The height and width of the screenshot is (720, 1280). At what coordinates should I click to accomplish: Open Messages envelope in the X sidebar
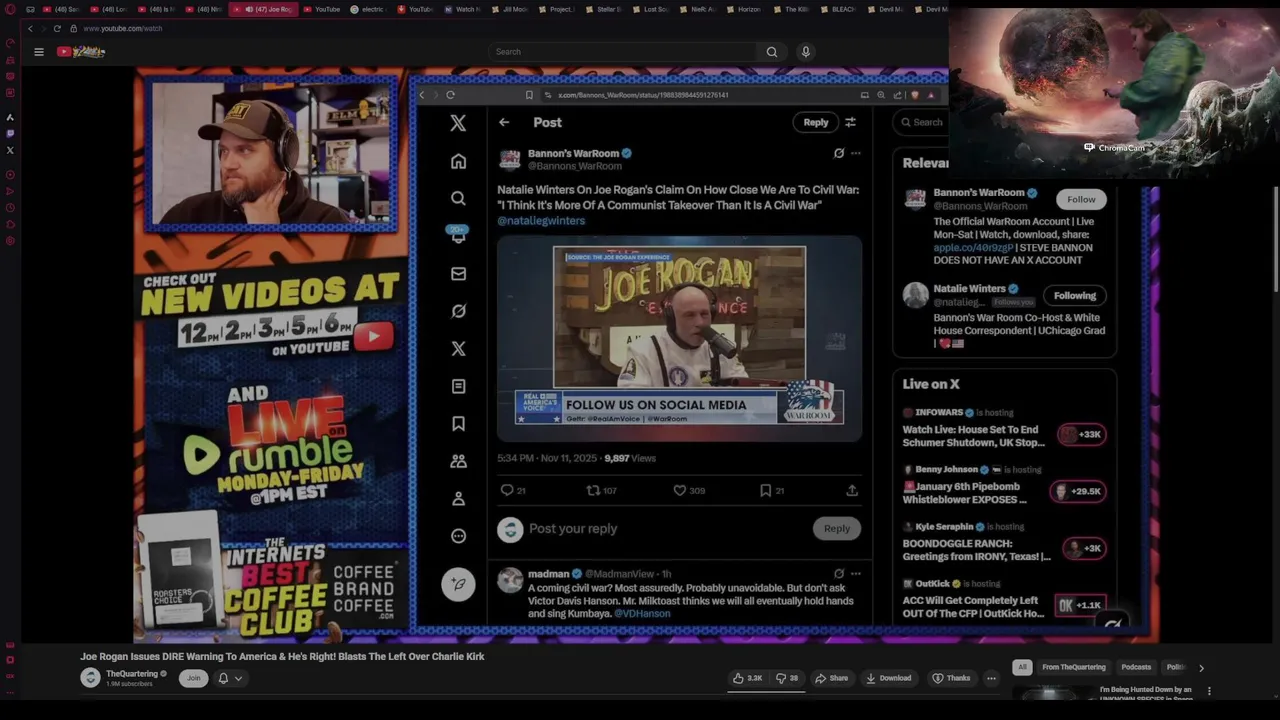(x=458, y=273)
